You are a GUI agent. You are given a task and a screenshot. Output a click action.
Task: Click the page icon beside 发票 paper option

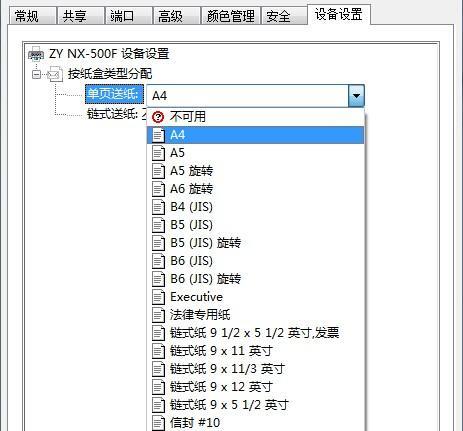158,333
